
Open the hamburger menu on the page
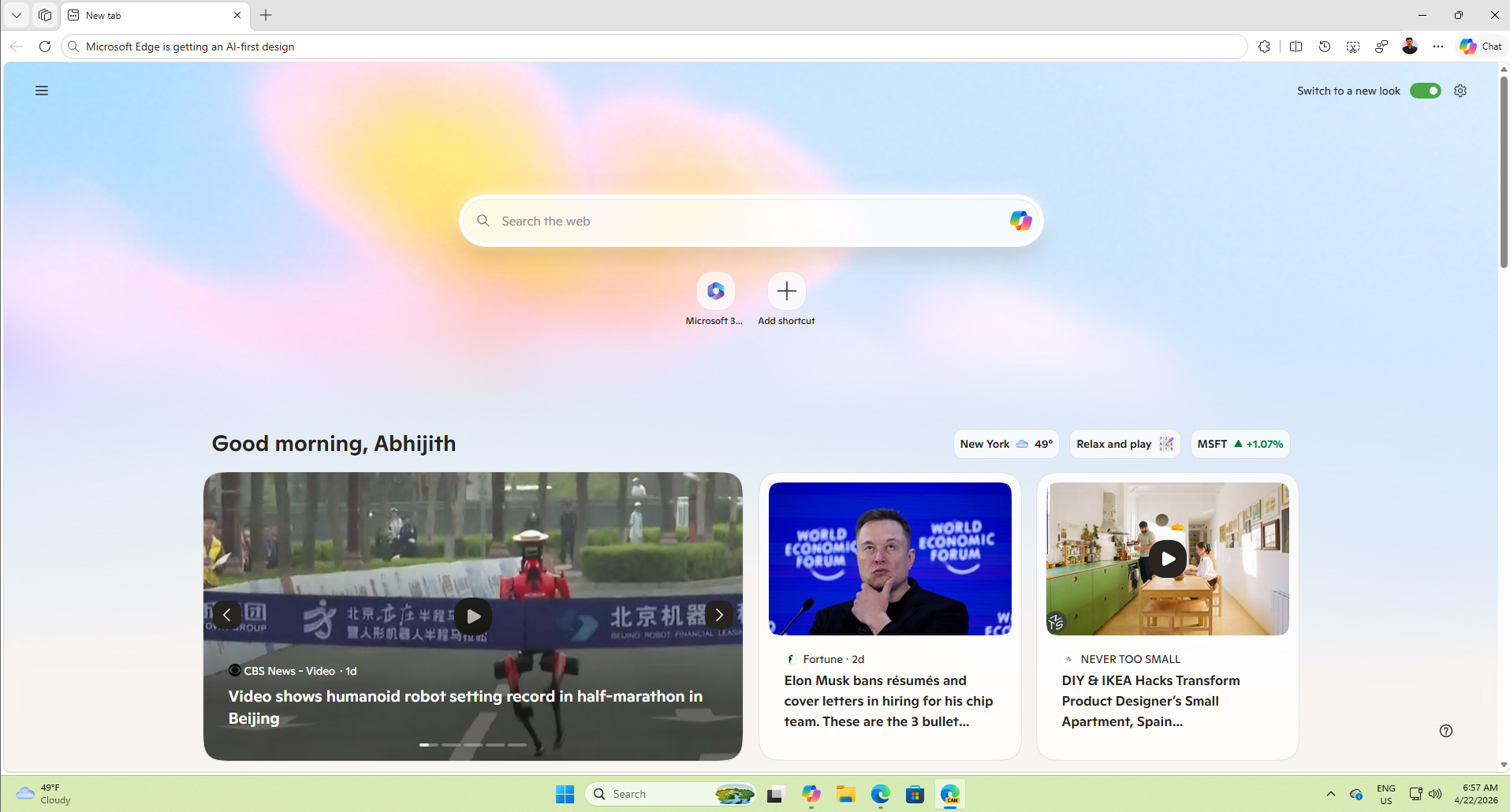pos(42,91)
